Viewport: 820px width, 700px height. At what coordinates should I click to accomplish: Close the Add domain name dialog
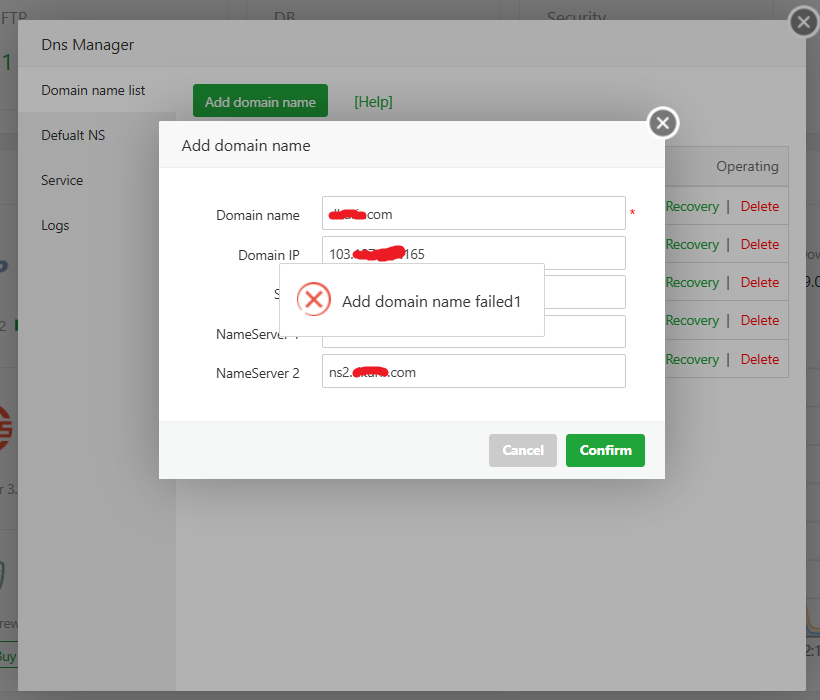point(663,123)
